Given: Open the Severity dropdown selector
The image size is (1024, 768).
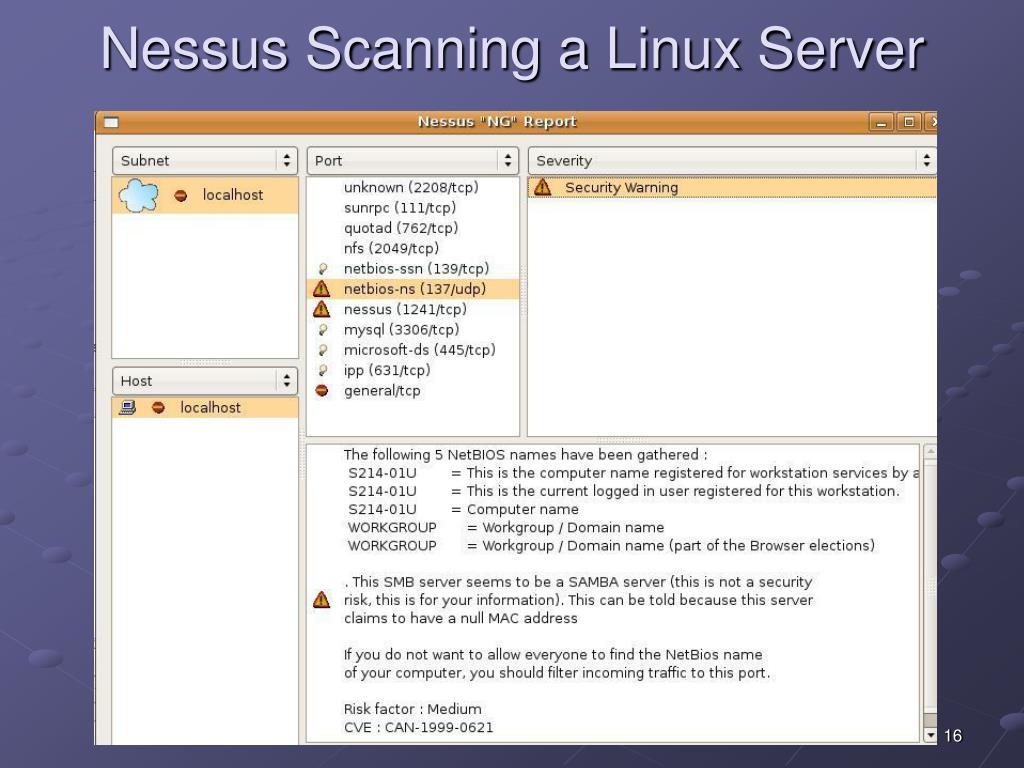Looking at the screenshot, I should pos(732,161).
